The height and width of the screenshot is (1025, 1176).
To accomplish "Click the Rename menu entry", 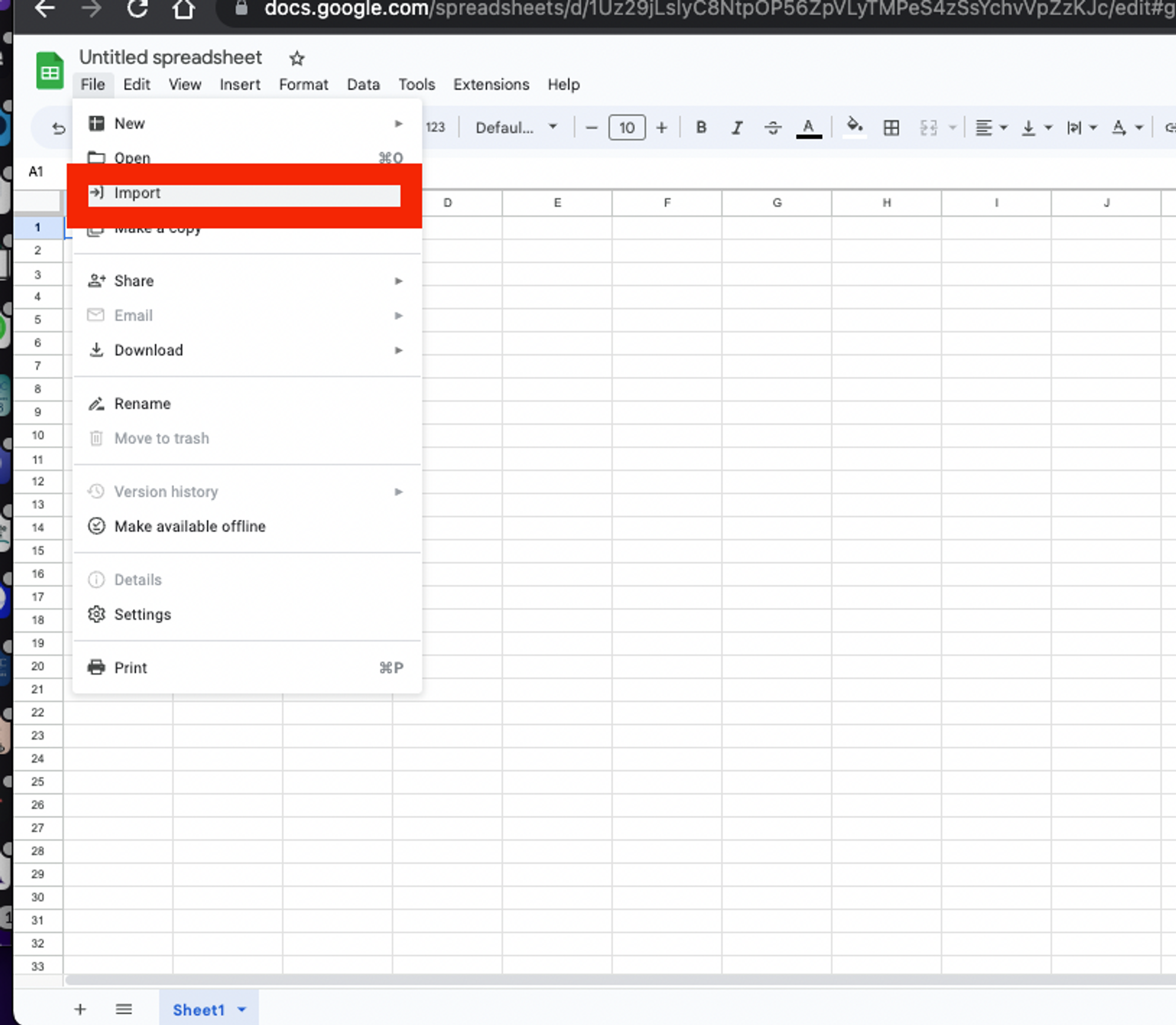I will 142,403.
